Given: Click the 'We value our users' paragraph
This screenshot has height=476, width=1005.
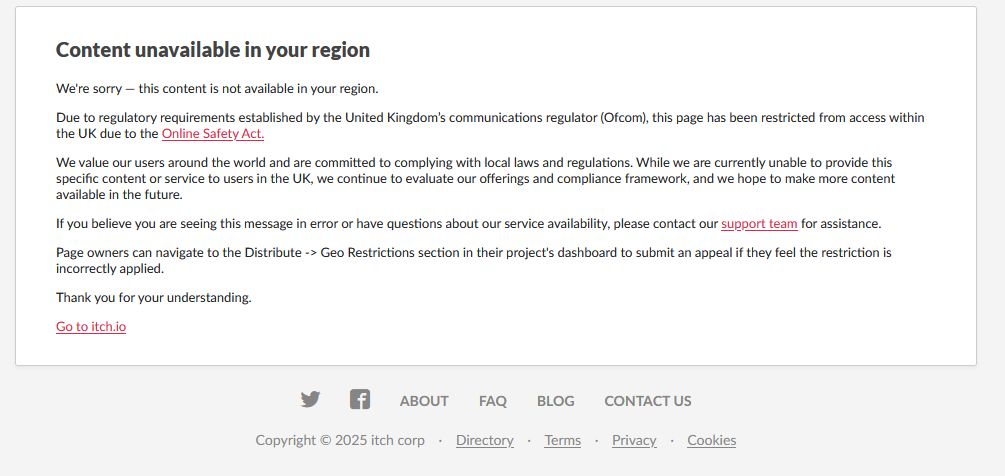Looking at the screenshot, I should click(475, 178).
